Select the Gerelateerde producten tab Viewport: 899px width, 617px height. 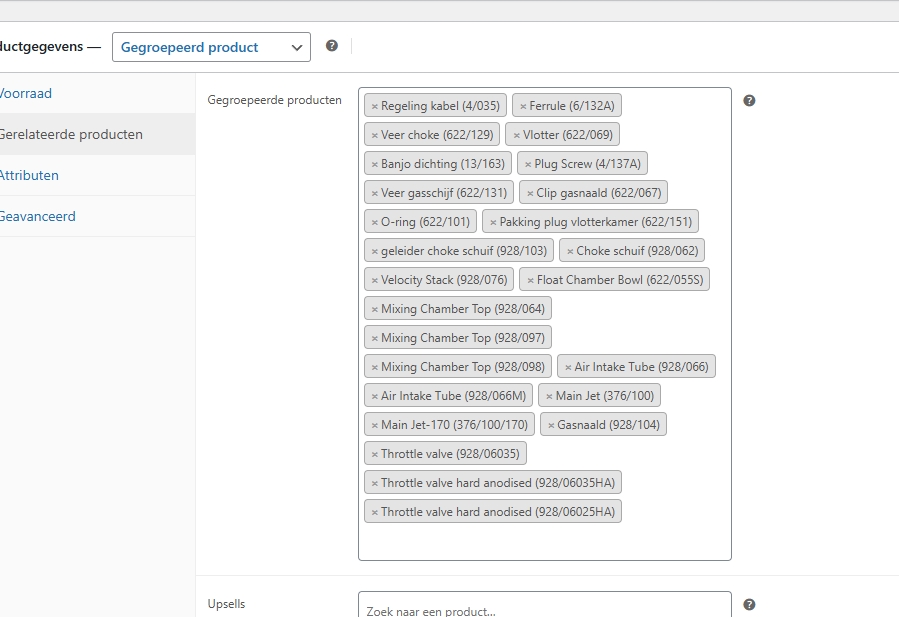(x=70, y=134)
